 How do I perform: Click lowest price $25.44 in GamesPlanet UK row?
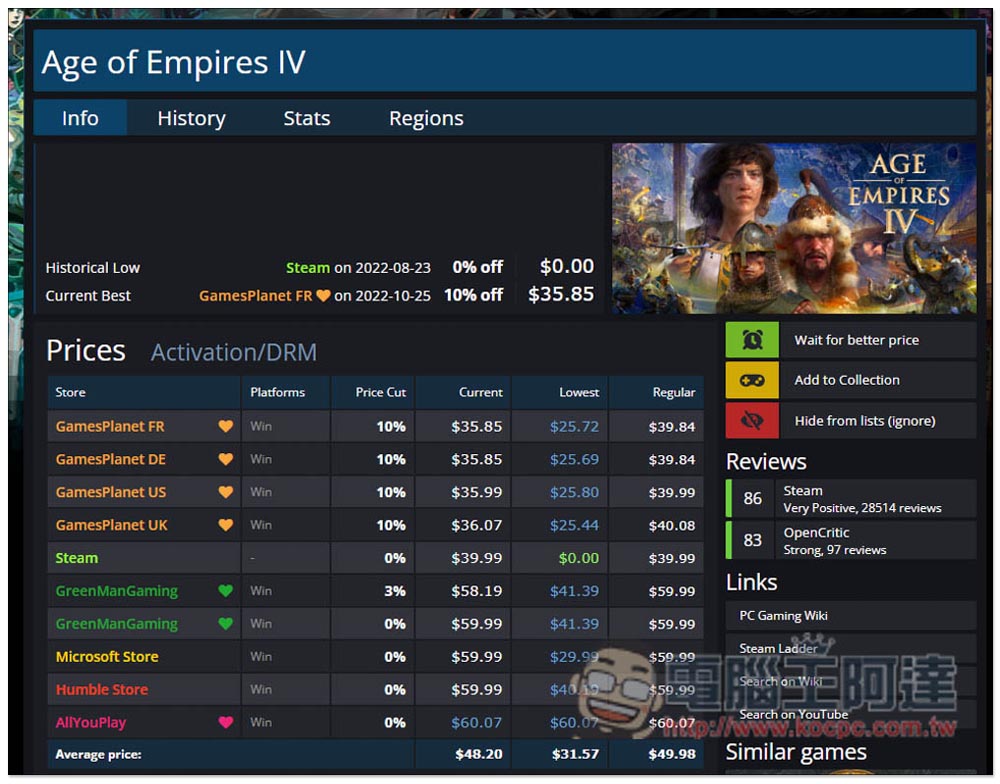click(574, 525)
